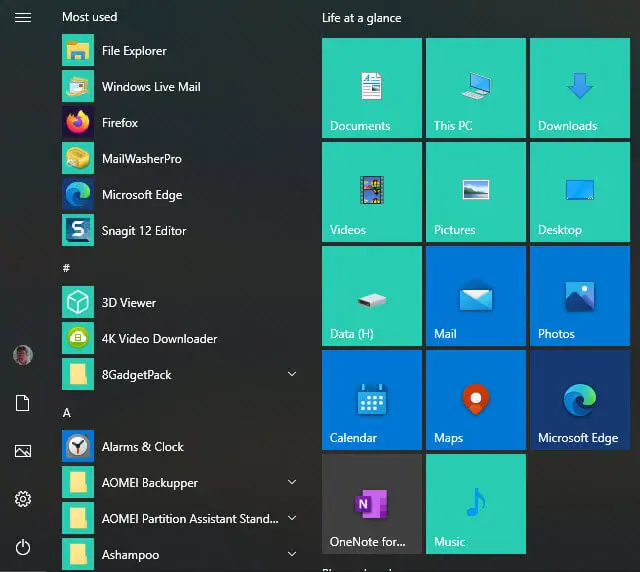Launch Firefox from the app list
Screen dimensions: 640x572
181,122
